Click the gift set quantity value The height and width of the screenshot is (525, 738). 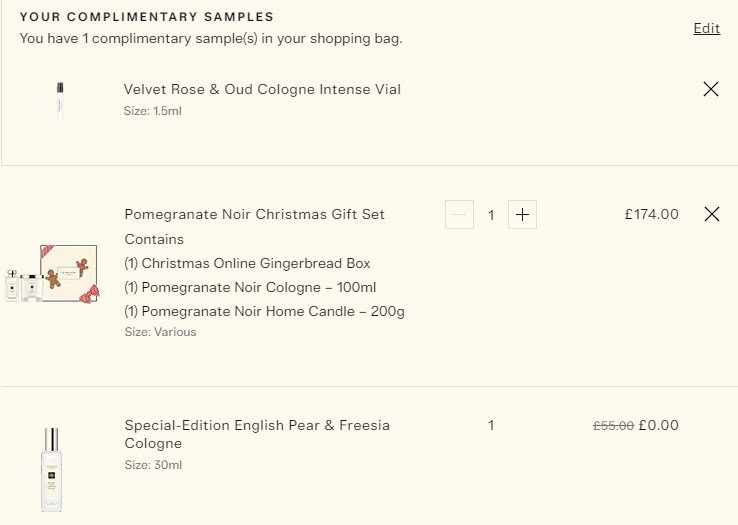[491, 215]
